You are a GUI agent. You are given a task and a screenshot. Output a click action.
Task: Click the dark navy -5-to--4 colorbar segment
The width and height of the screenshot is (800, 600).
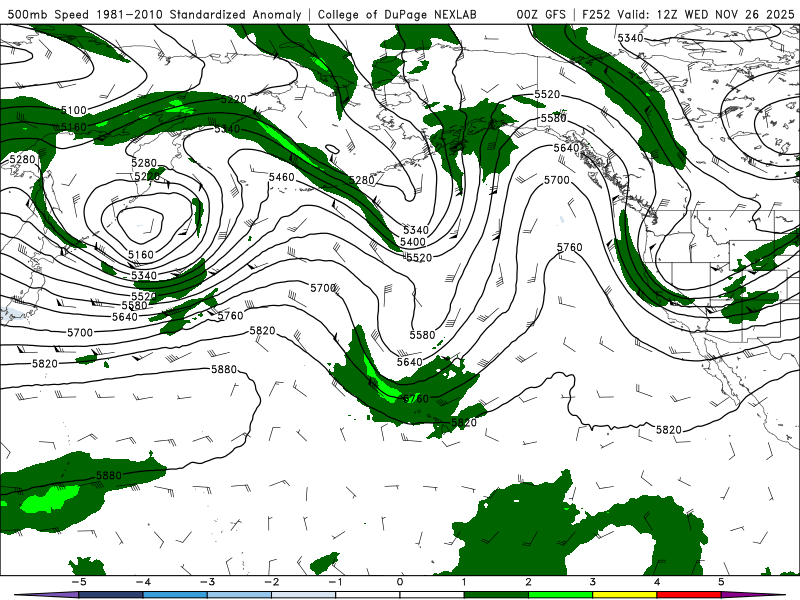point(111,595)
